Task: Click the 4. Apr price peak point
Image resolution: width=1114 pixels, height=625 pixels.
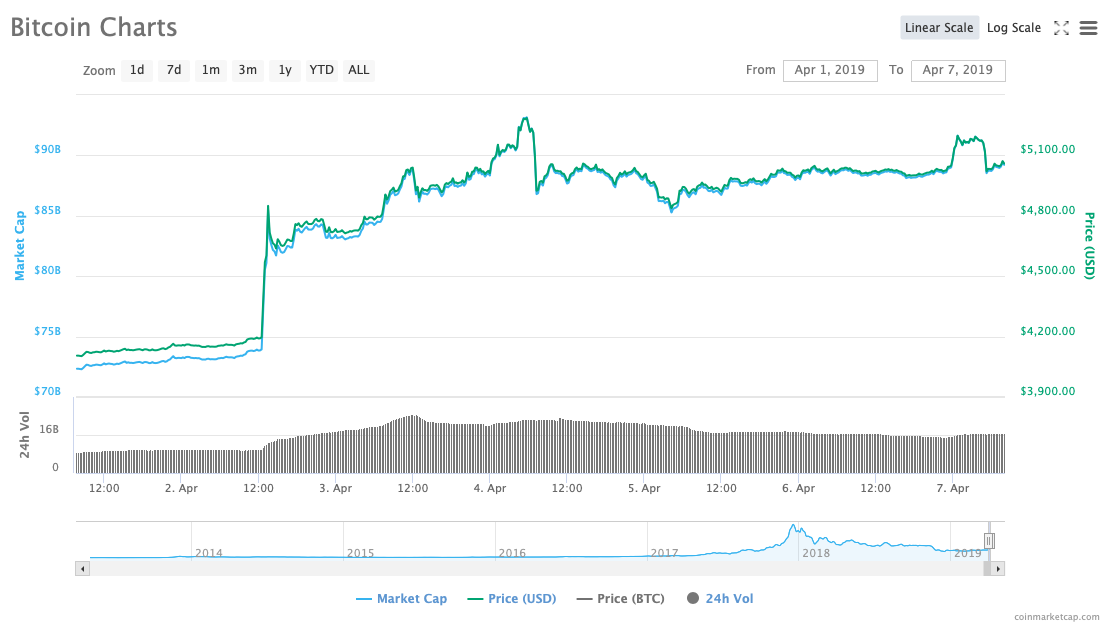Action: tap(525, 119)
